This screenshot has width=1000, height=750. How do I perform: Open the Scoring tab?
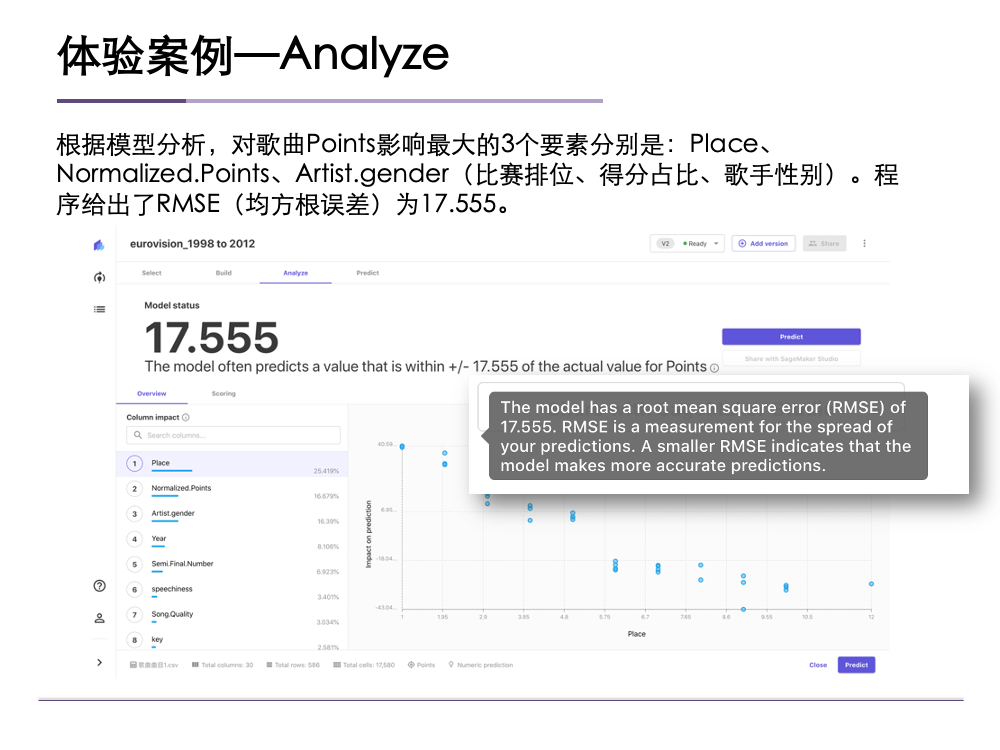pos(224,393)
